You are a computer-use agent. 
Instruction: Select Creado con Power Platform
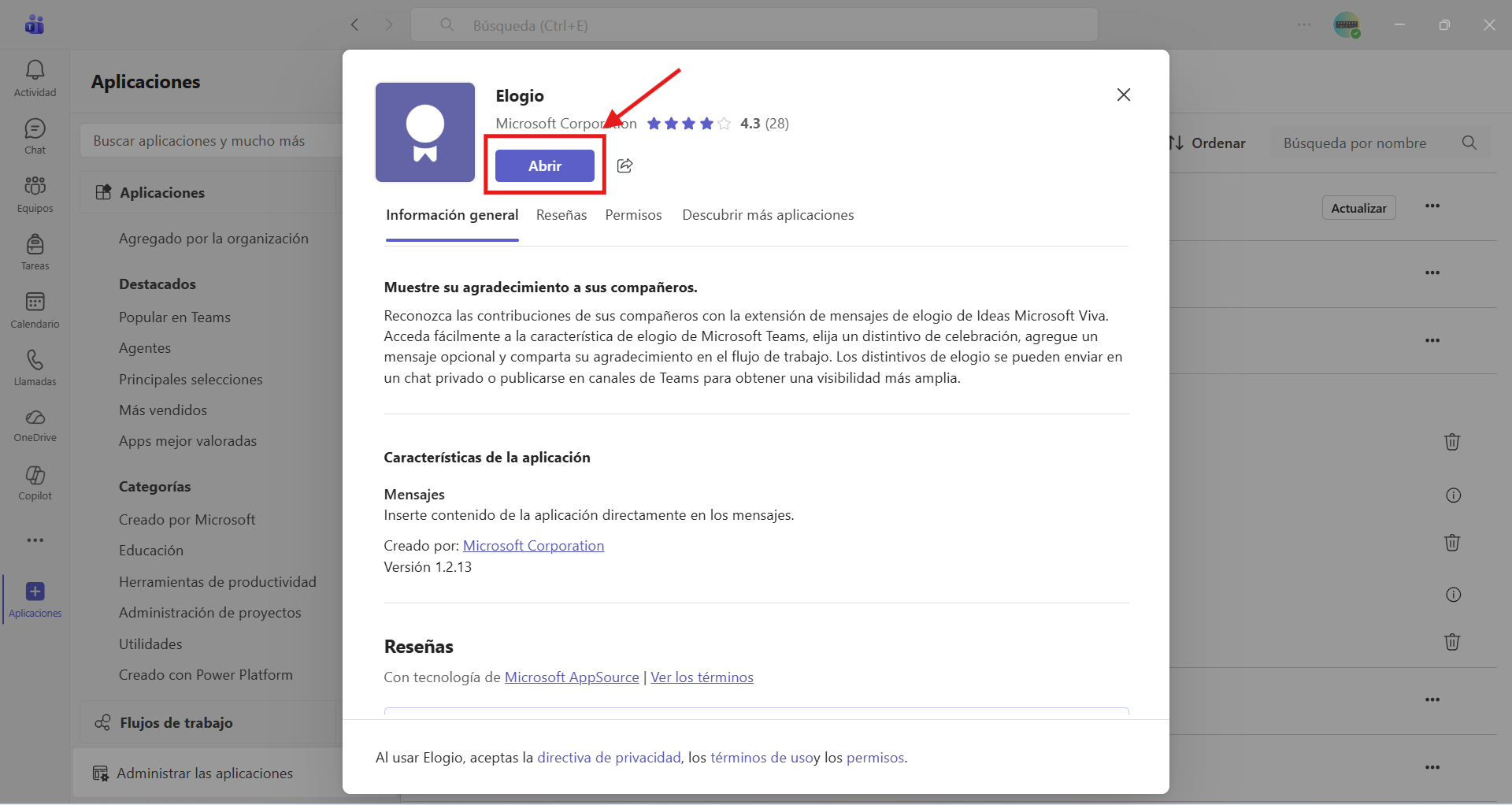click(x=206, y=675)
